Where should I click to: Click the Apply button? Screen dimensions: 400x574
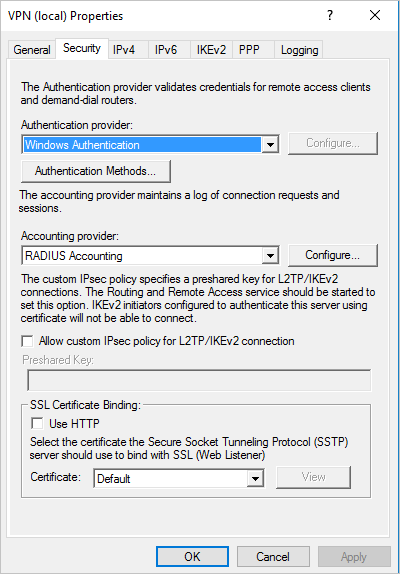pyautogui.click(x=354, y=557)
